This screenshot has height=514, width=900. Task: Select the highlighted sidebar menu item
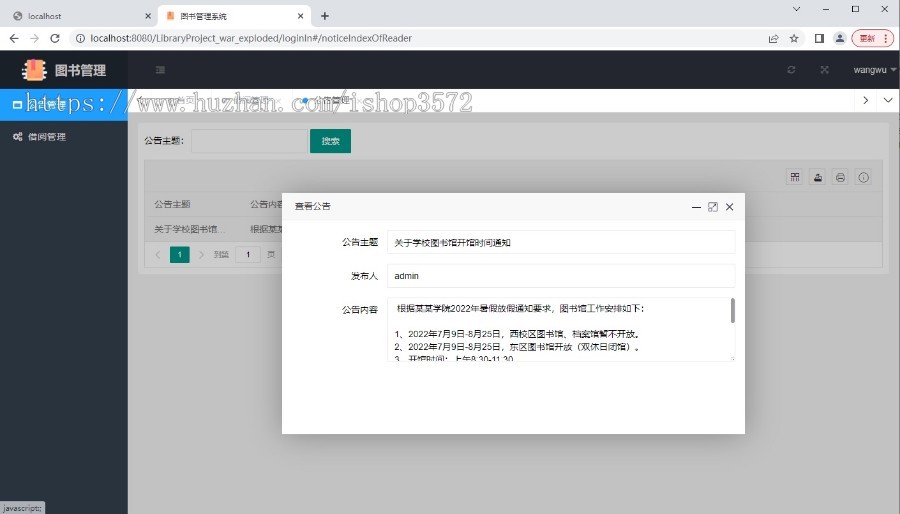pos(64,104)
